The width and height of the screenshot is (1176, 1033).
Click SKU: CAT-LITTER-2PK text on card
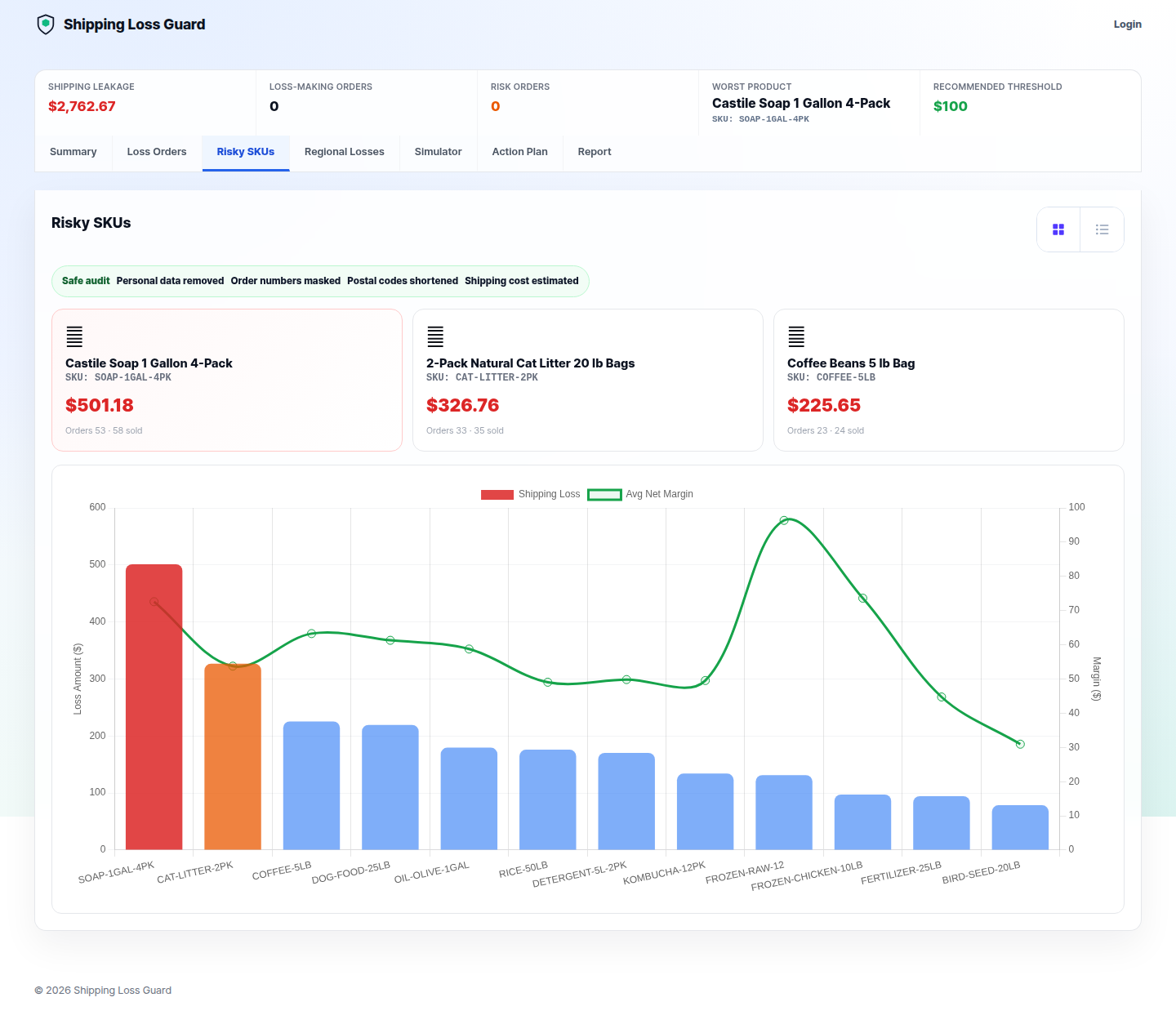482,377
